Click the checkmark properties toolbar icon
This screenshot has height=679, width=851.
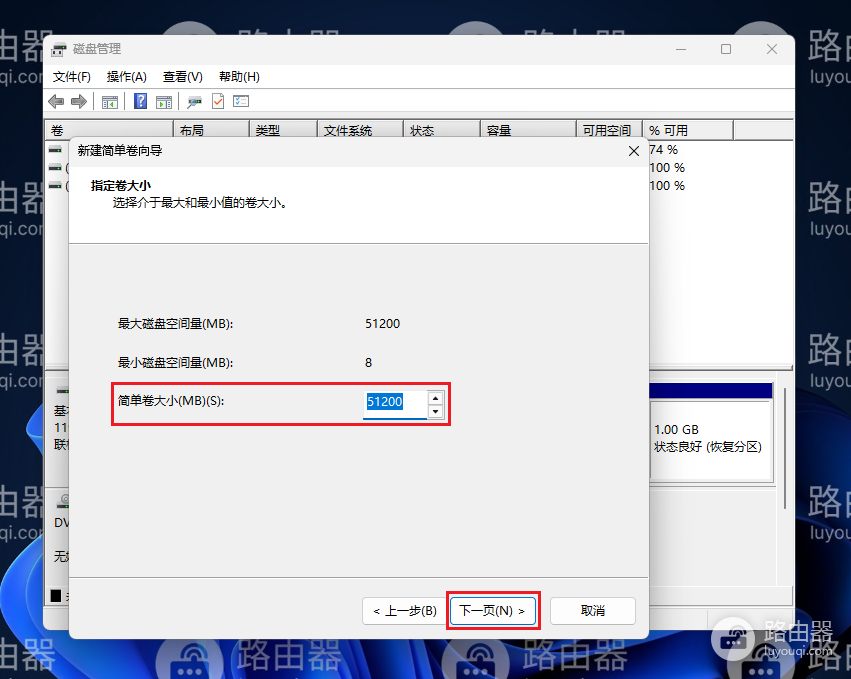click(218, 101)
